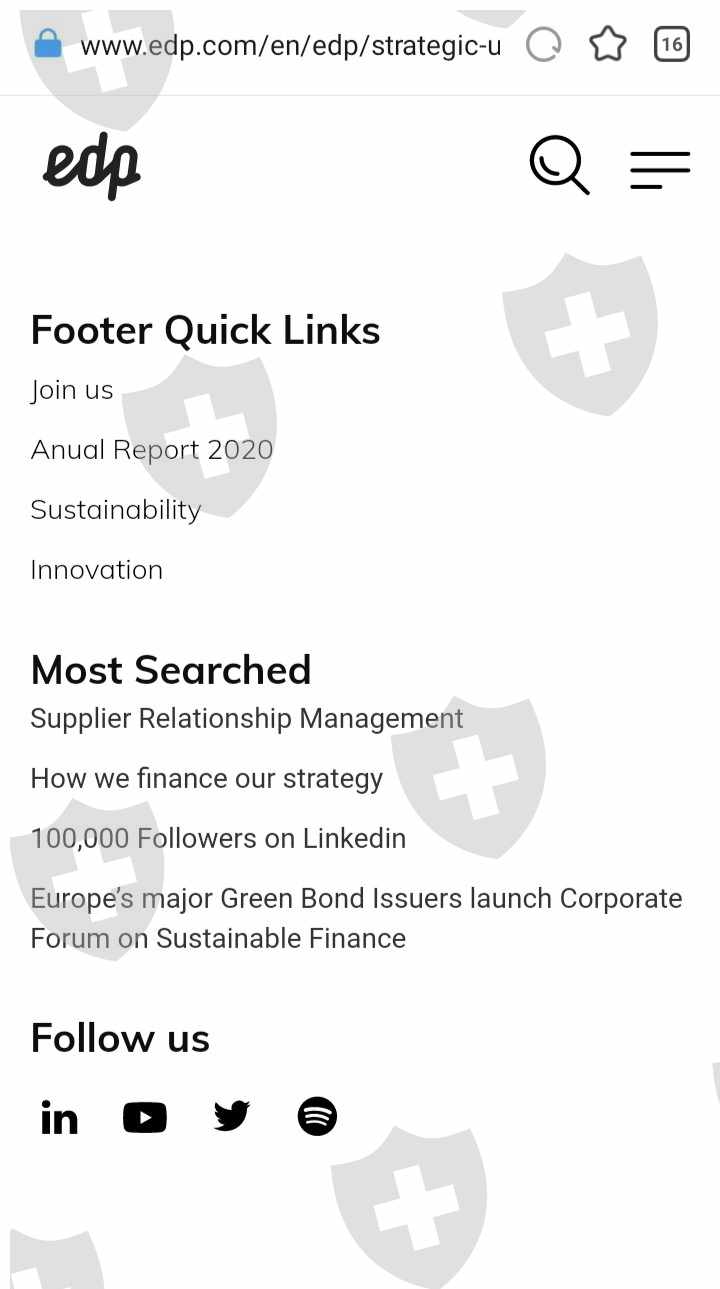Open the EDP LinkedIn page icon
Viewport: 720px width, 1289px height.
(59, 1117)
